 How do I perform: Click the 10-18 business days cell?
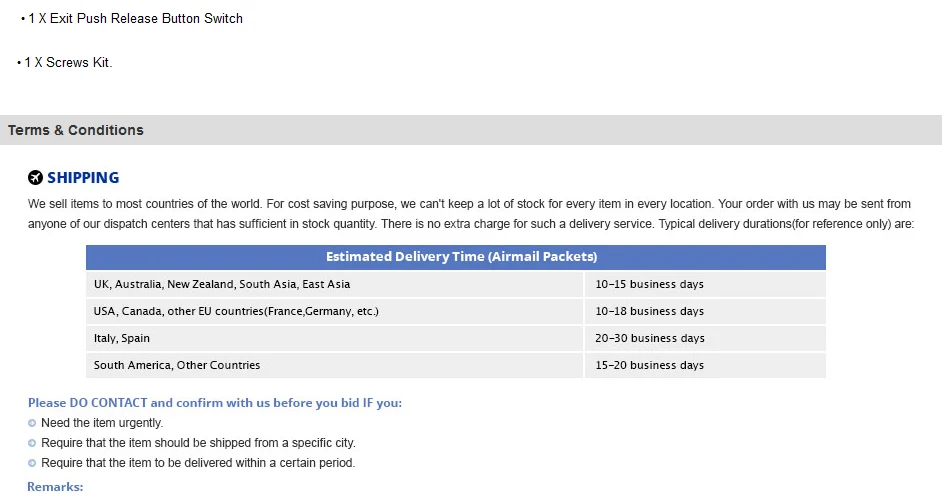pyautogui.click(x=705, y=312)
